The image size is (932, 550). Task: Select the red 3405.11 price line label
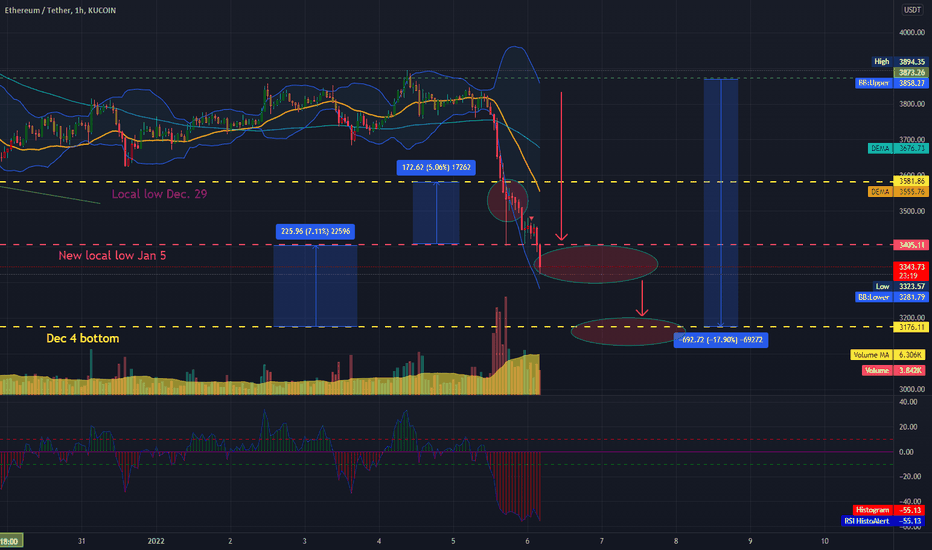[911, 245]
